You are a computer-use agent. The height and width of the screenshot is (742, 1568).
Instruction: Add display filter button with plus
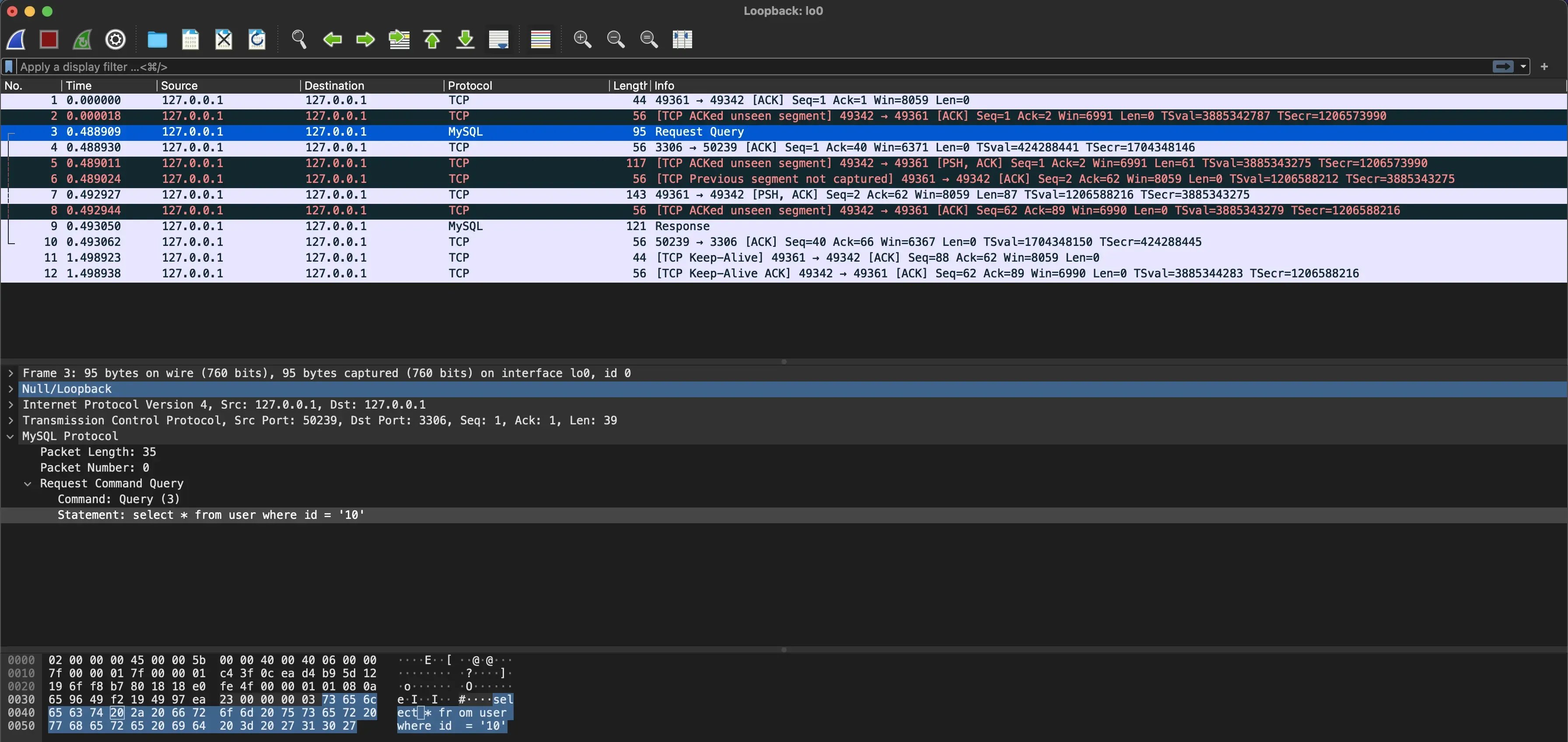1544,66
